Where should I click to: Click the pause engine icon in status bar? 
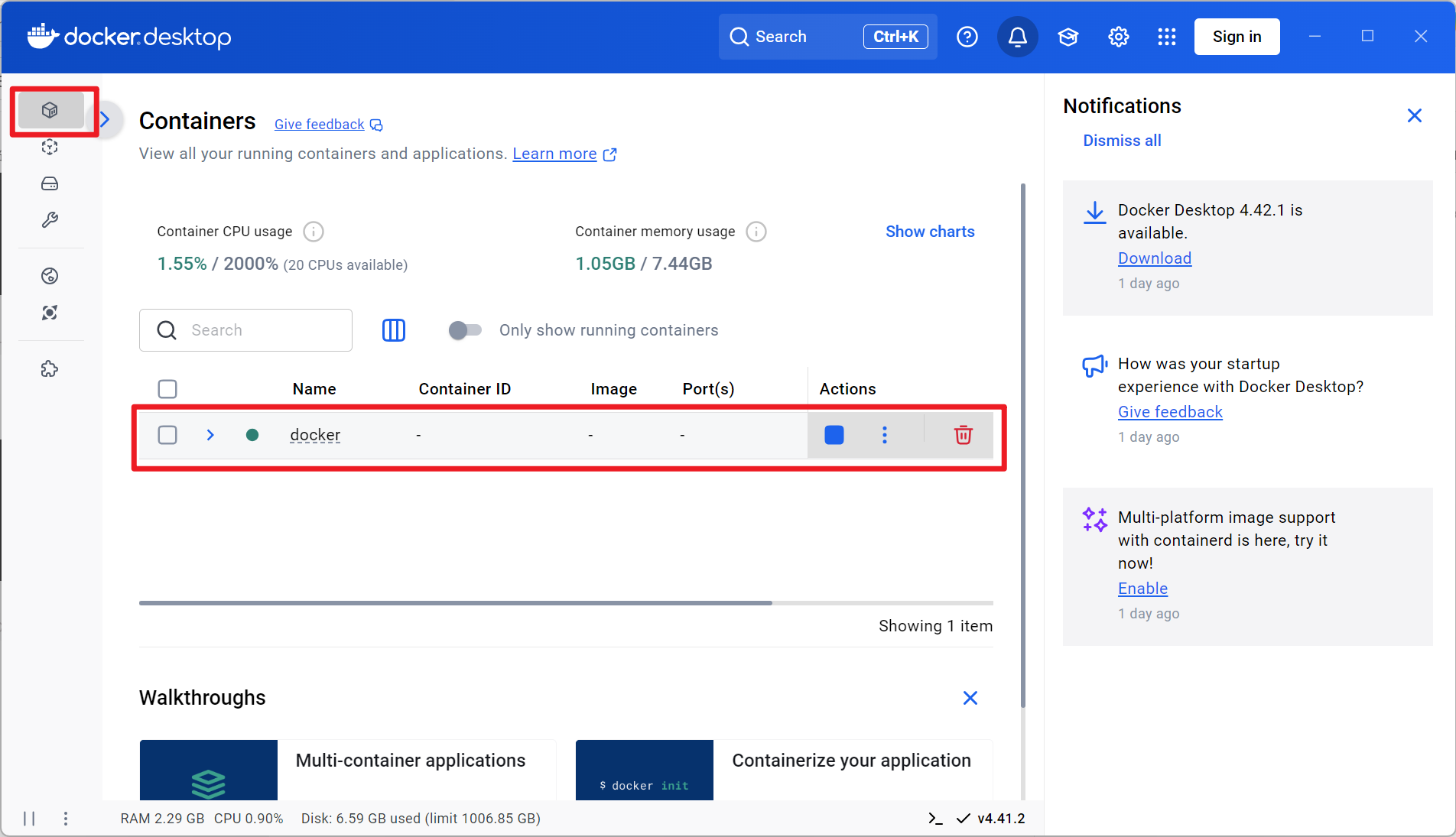coord(29,819)
